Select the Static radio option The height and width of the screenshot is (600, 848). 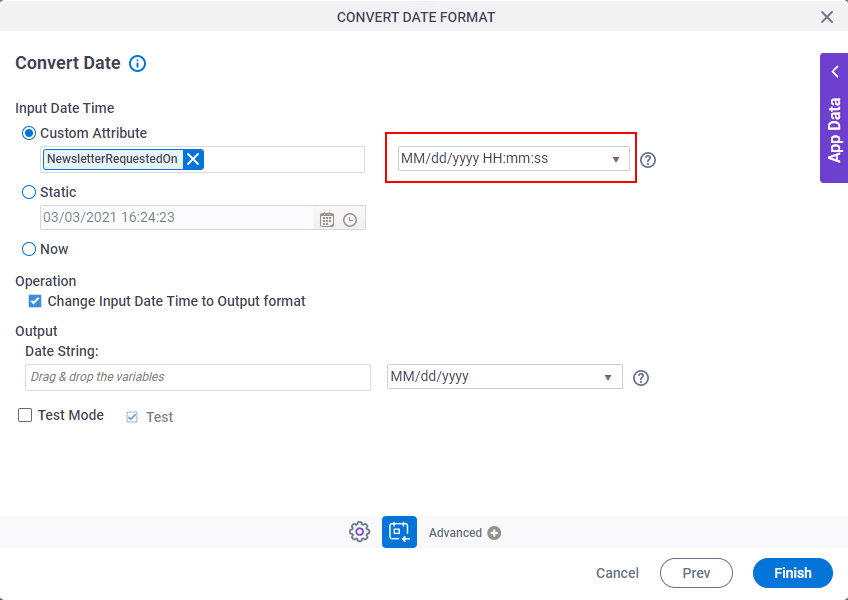(29, 192)
